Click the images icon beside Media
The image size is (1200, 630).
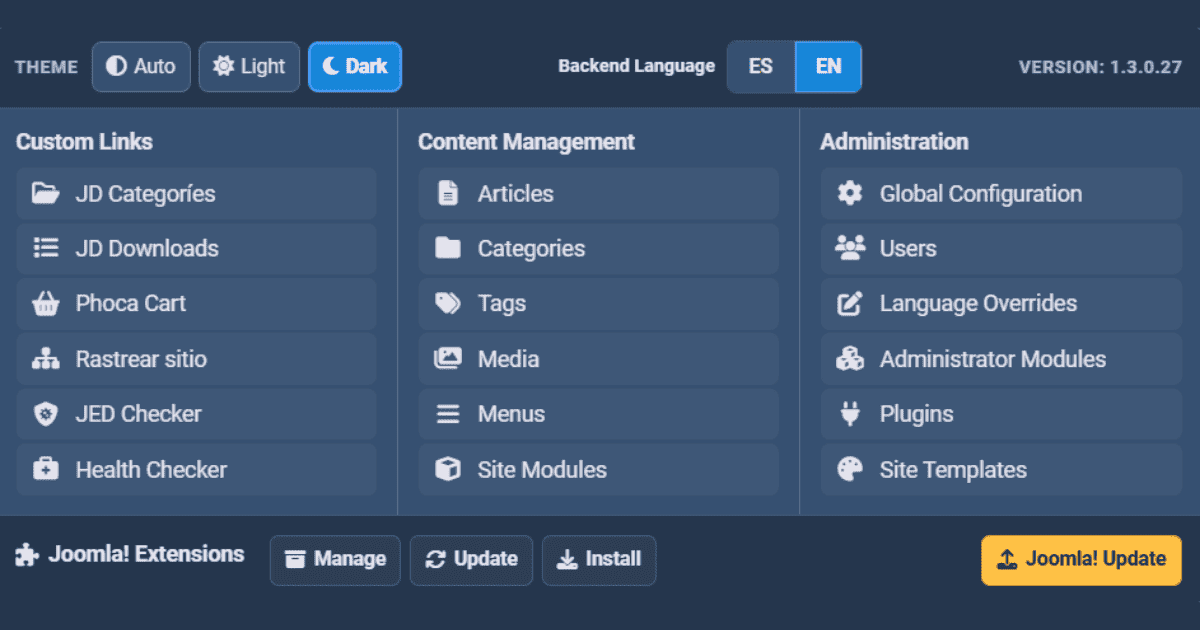coord(448,359)
